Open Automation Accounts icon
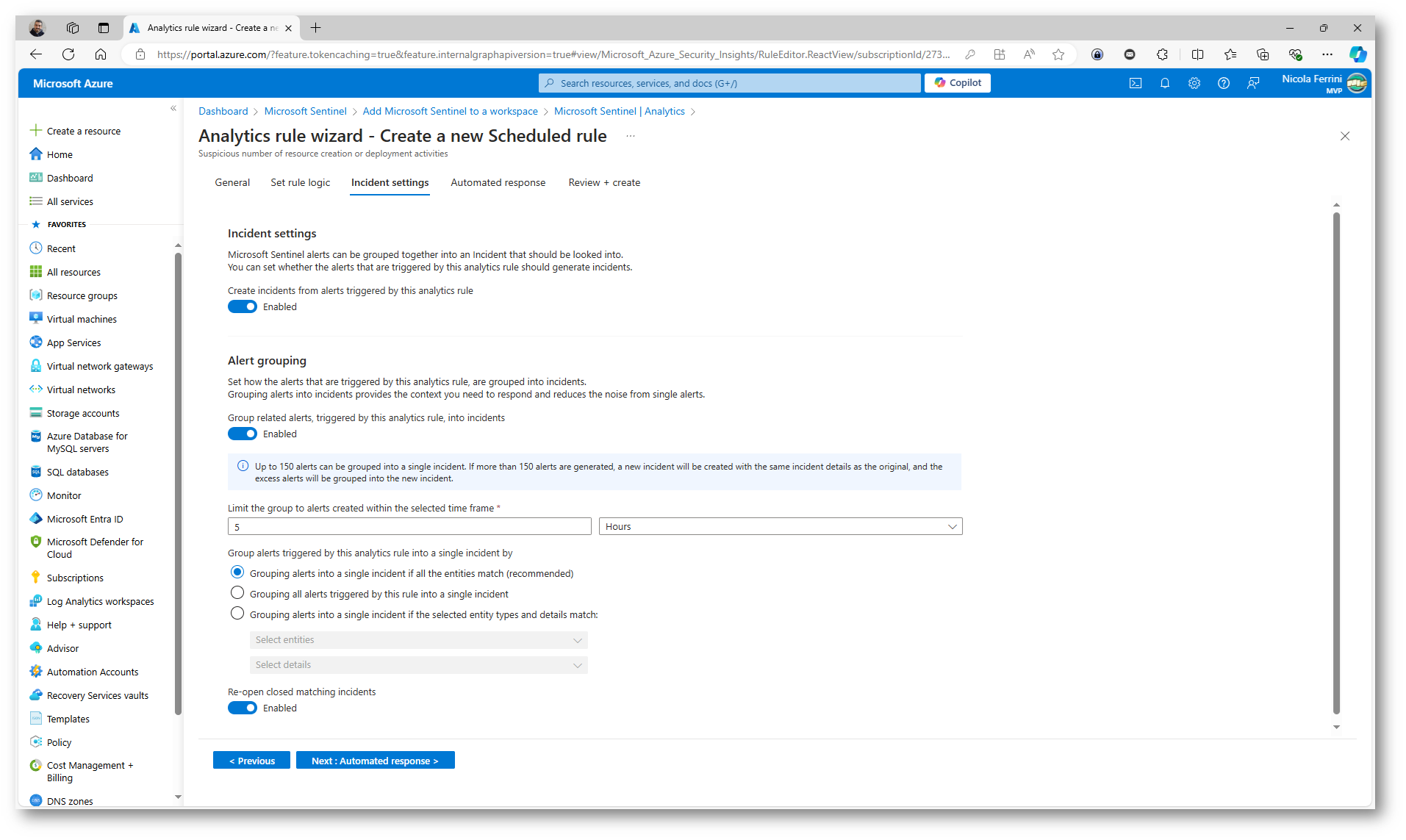 [35, 671]
